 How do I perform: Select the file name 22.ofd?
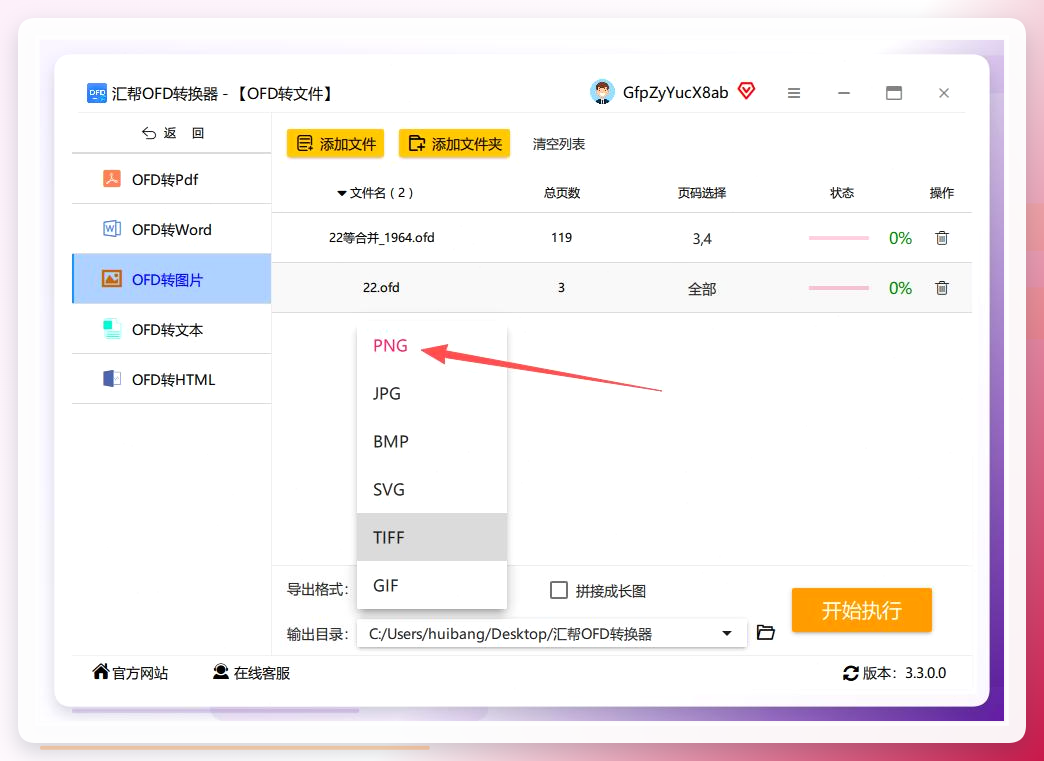pos(381,288)
